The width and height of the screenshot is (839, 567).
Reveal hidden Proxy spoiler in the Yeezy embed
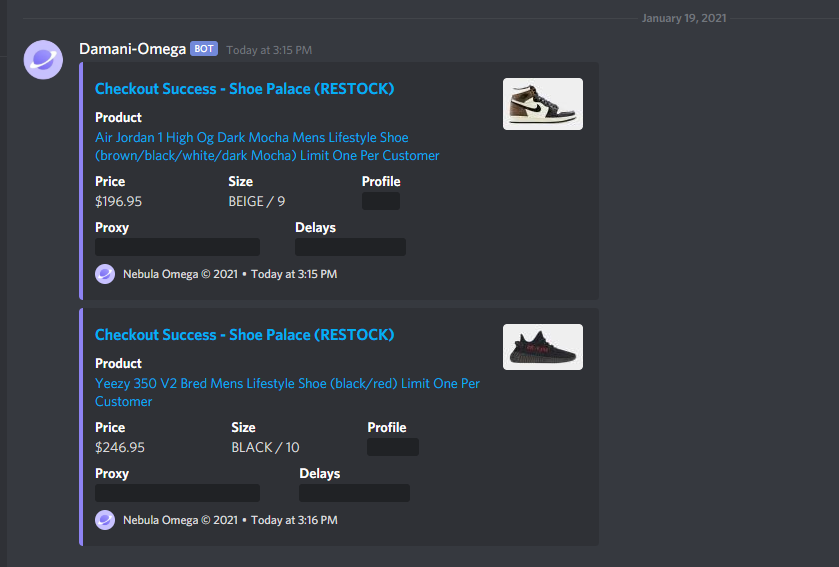point(178,493)
